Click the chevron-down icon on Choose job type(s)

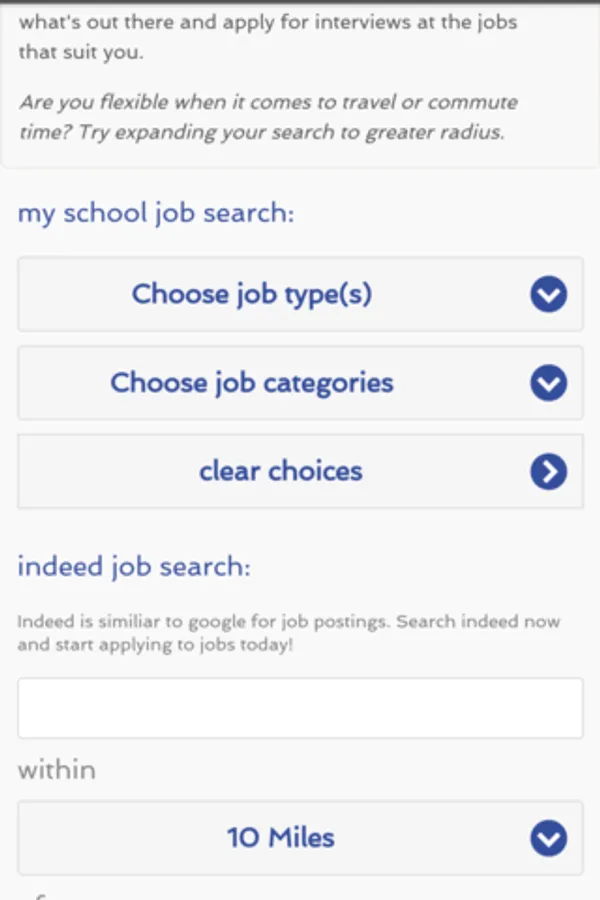point(548,294)
